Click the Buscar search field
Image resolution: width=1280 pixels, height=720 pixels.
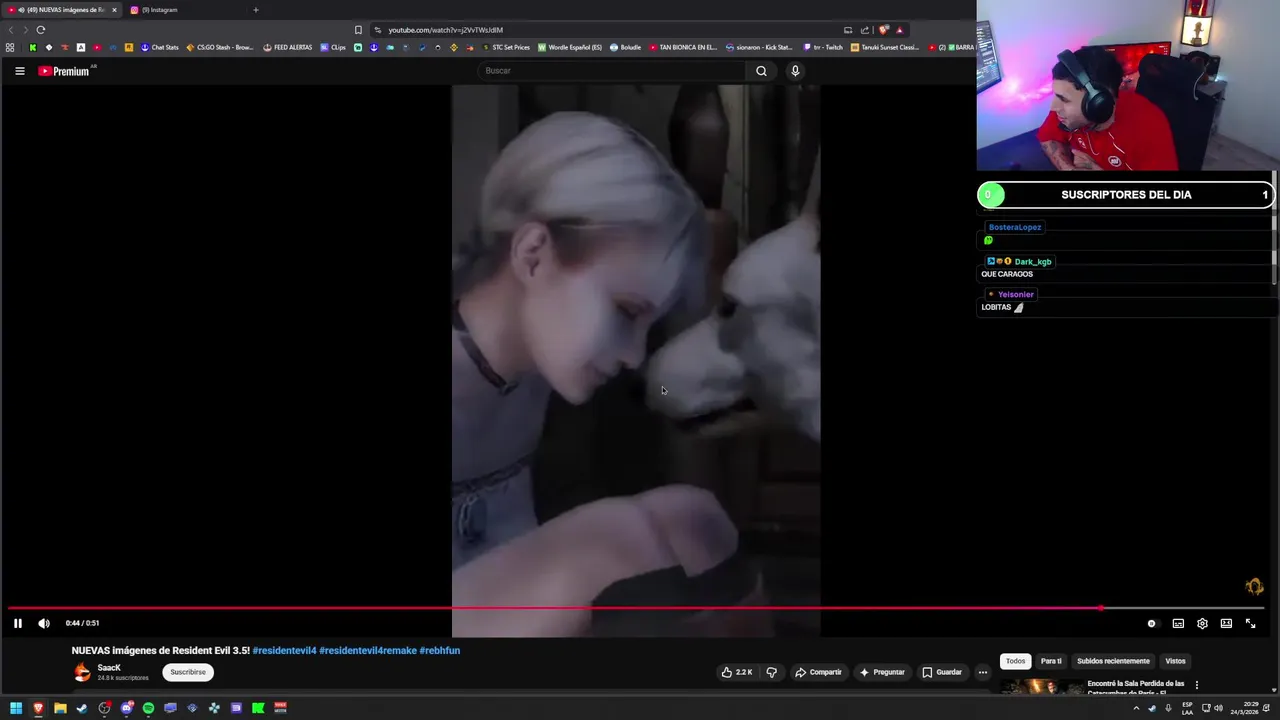point(610,71)
